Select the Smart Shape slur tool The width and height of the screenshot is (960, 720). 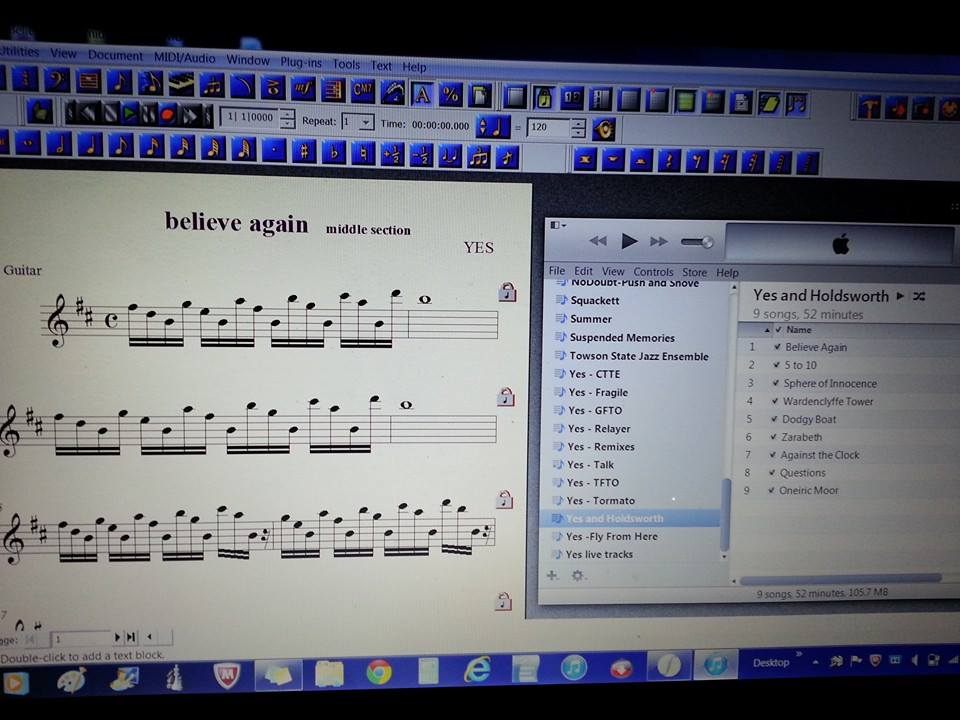click(242, 86)
